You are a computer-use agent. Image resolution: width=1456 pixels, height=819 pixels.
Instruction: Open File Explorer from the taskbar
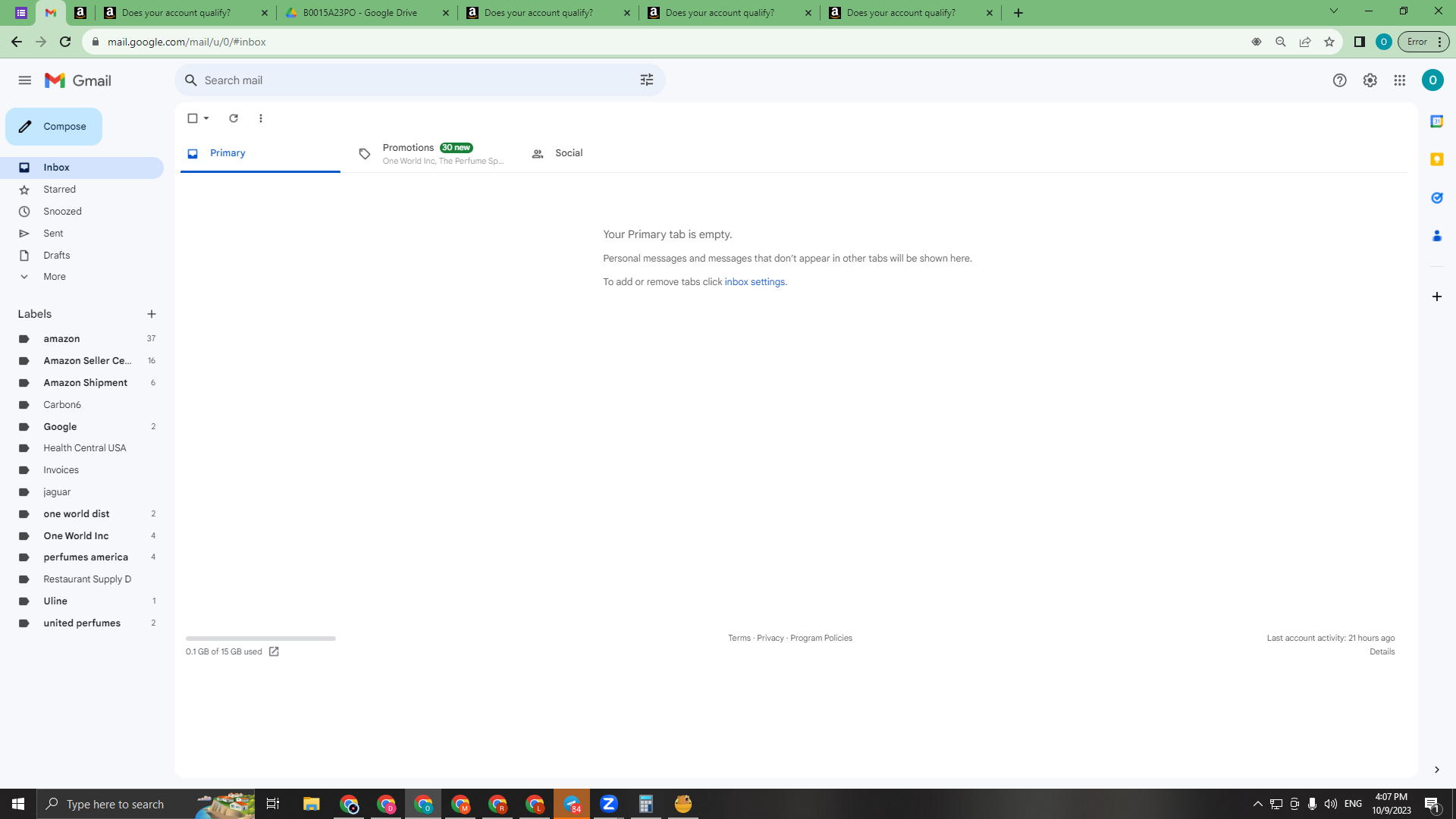pyautogui.click(x=312, y=804)
